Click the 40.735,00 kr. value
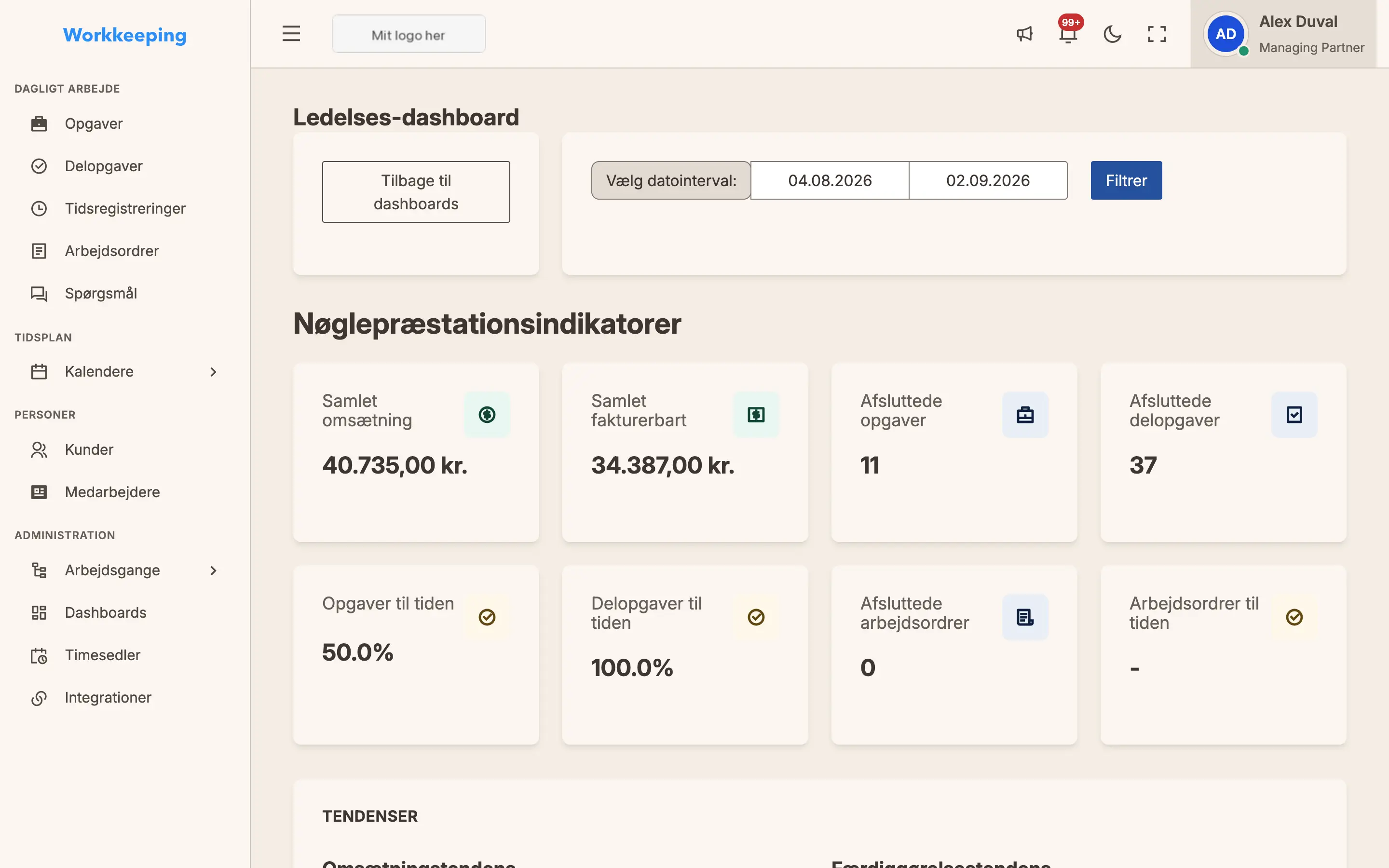This screenshot has width=1389, height=868. [395, 465]
